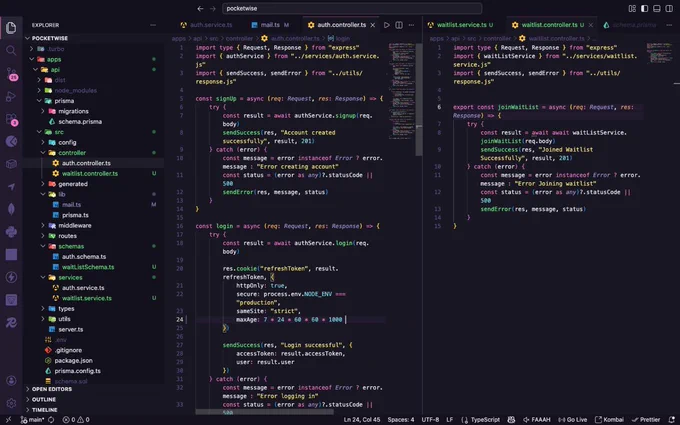The image size is (680, 425).
Task: Go back using the navigation arrow
Action: (x=200, y=9)
